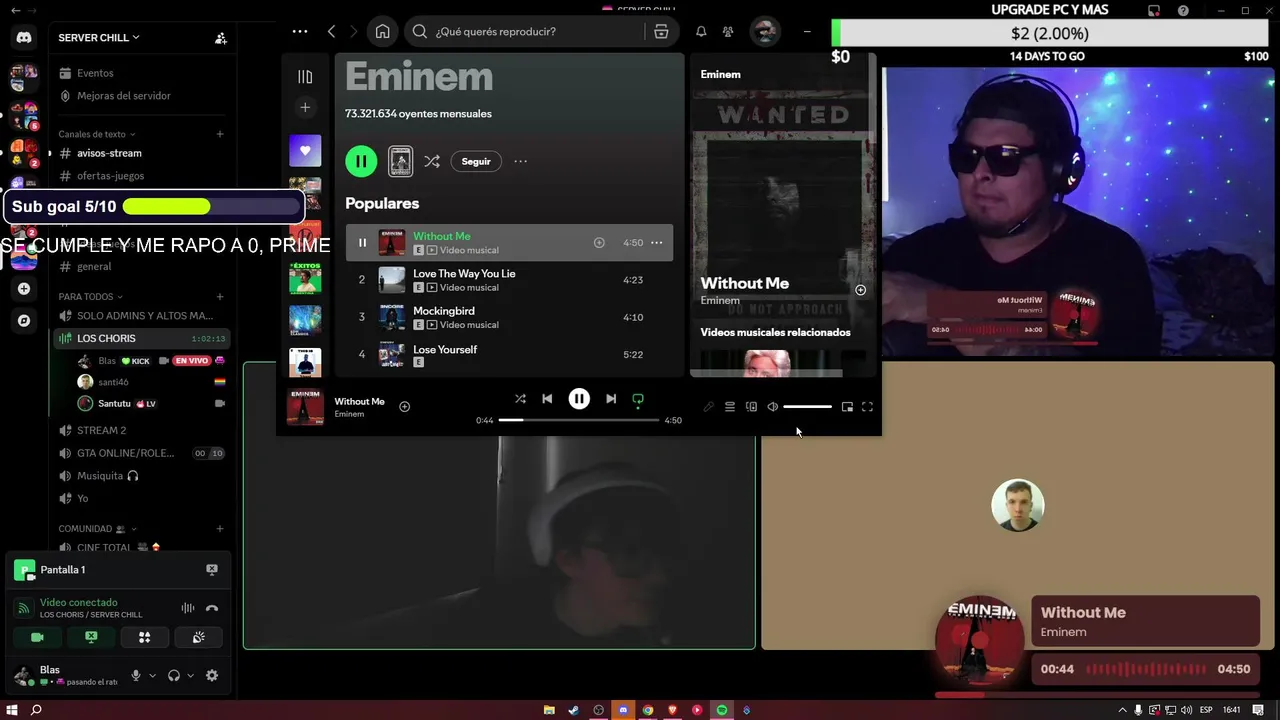This screenshot has height=720, width=1280.
Task: Open Spotify miniplayer
Action: 847,407
